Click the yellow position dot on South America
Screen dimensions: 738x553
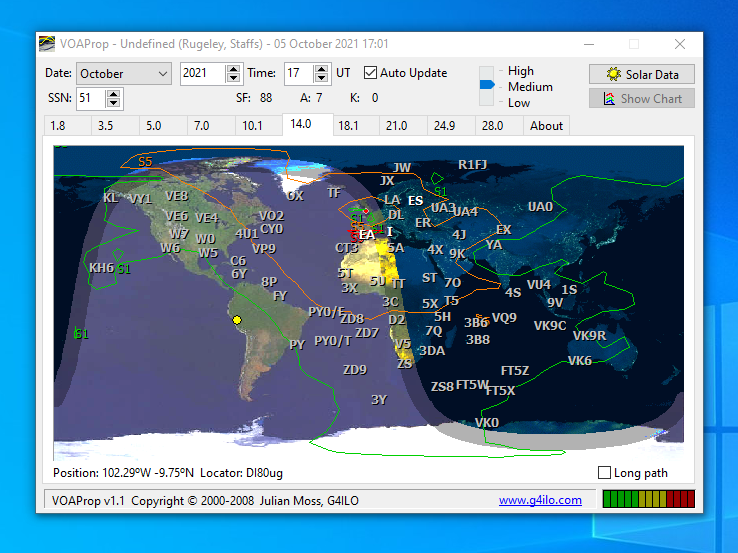pos(237,320)
